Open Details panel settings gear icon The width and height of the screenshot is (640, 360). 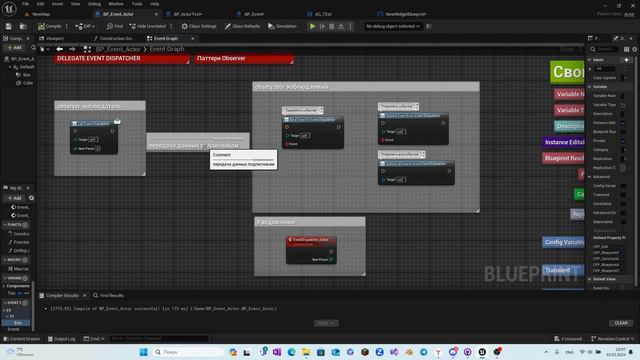[x=635, y=49]
